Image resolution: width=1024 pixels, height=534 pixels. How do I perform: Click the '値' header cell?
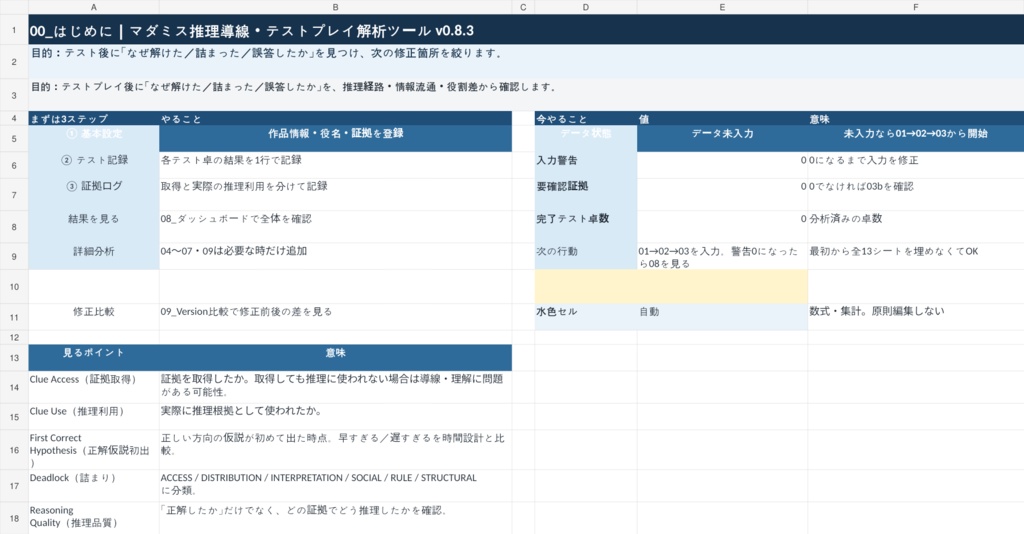[722, 118]
